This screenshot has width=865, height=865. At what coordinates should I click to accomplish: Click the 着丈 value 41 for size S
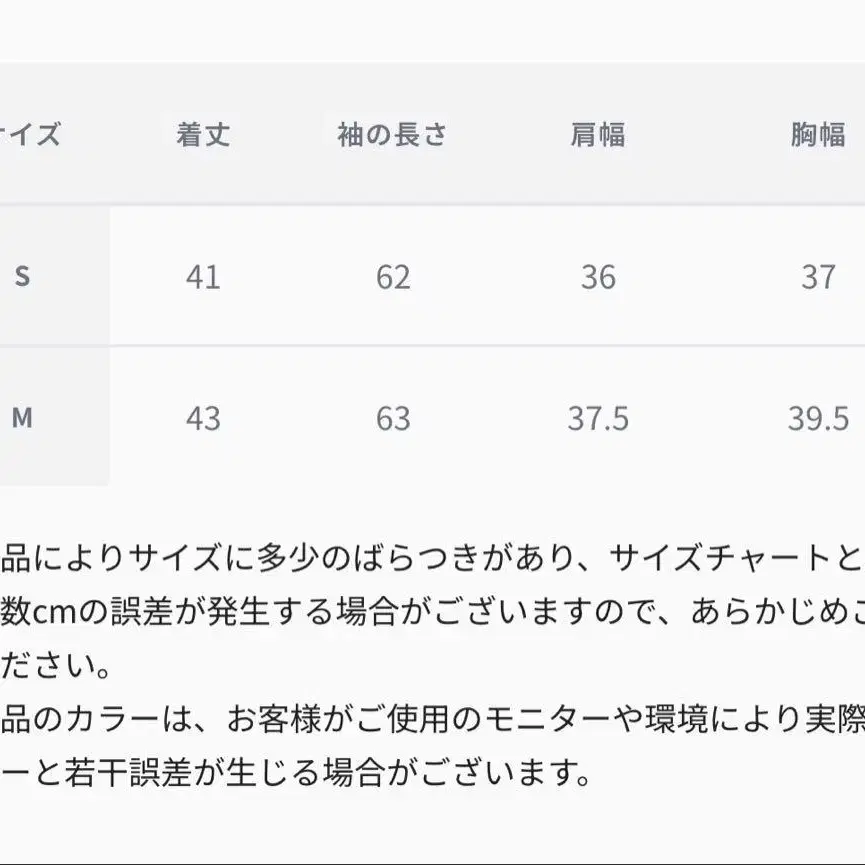(x=203, y=277)
